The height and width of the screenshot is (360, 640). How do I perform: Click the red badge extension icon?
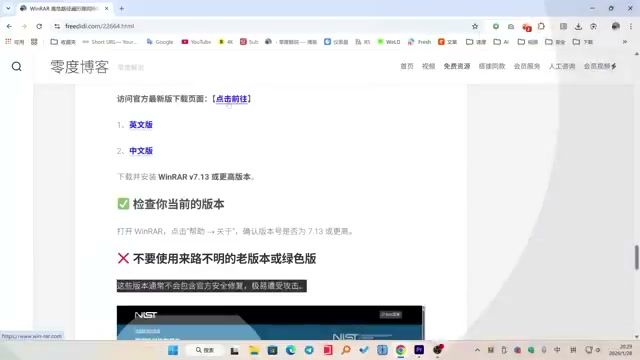point(526,27)
